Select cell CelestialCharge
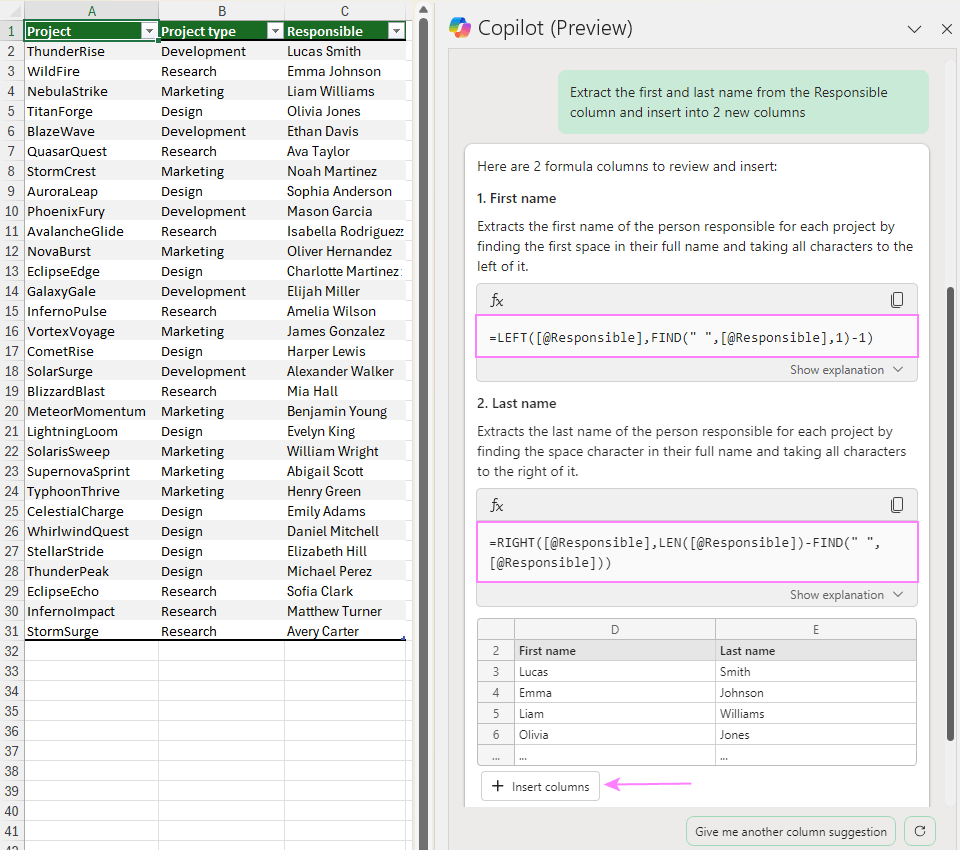 click(x=91, y=511)
